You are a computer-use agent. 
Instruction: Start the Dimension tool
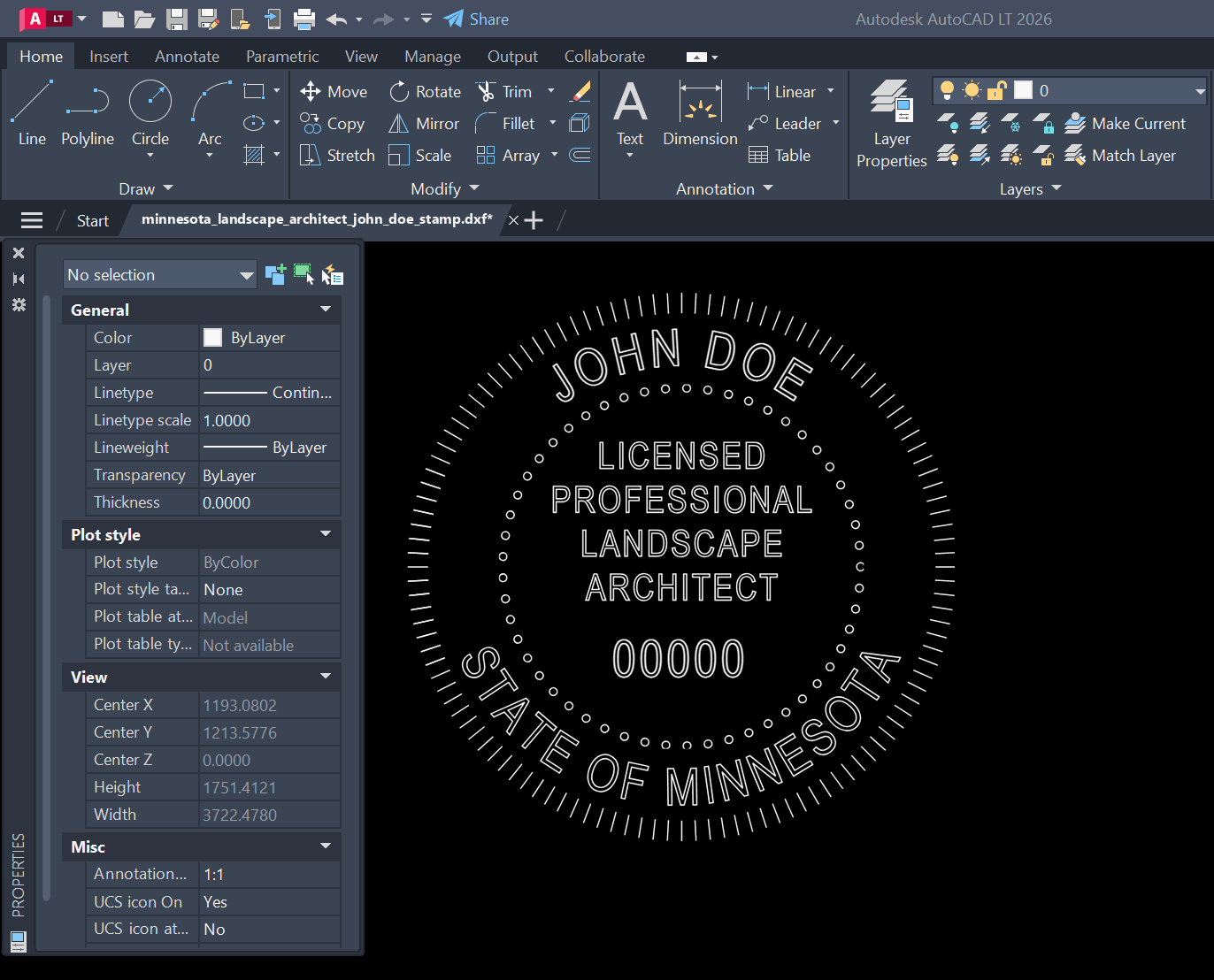click(x=700, y=113)
